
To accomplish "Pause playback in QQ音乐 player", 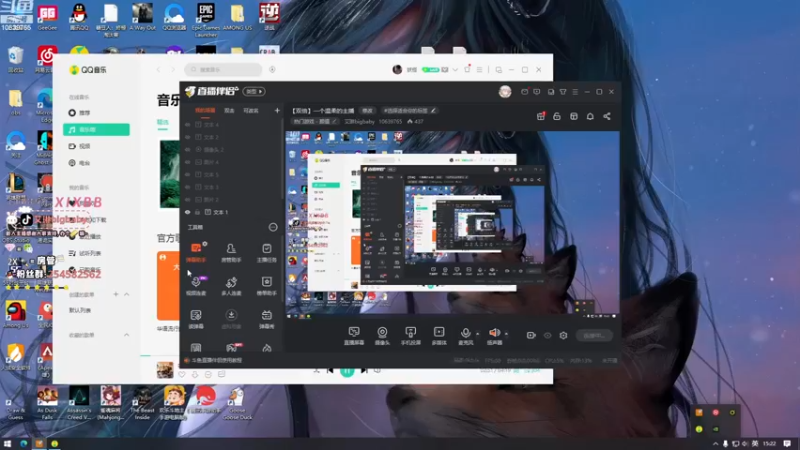I will click(x=347, y=371).
